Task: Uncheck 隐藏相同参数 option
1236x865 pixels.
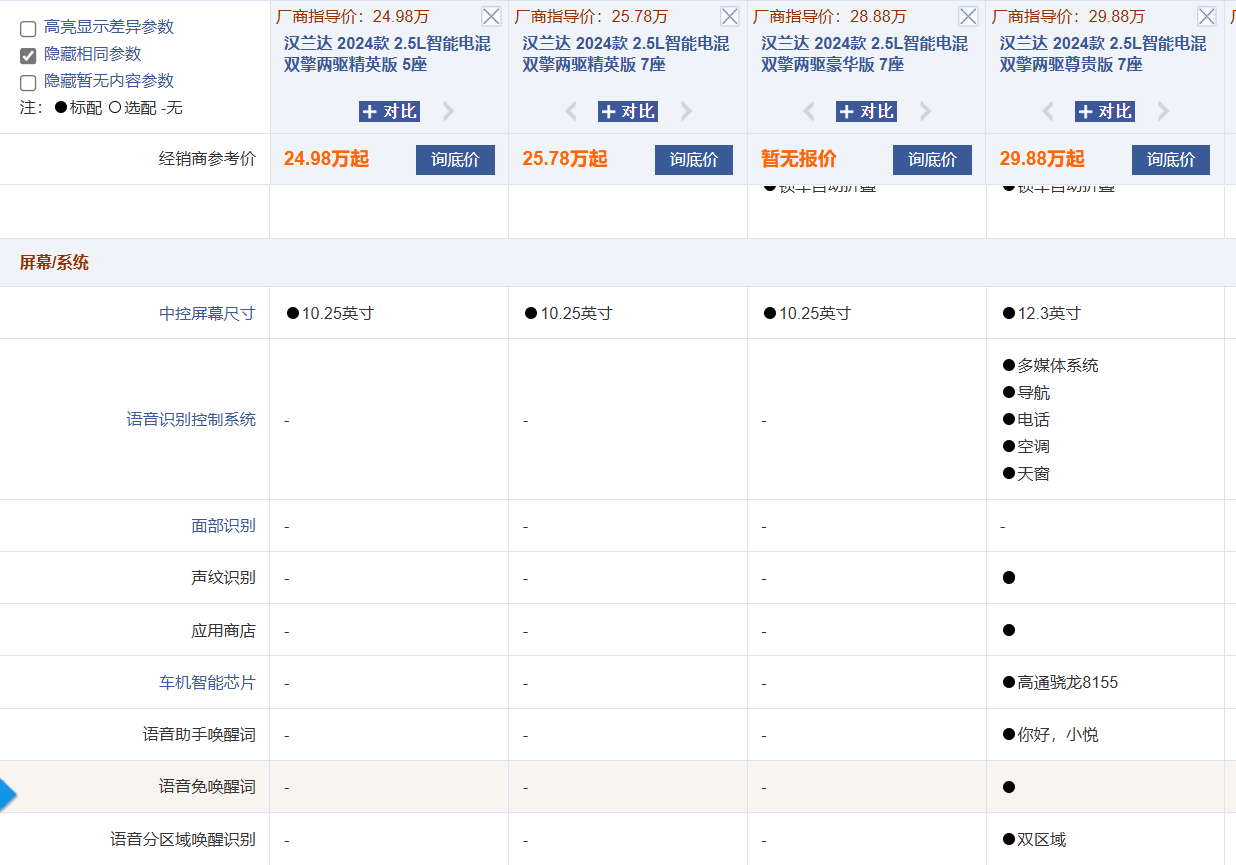Action: pyautogui.click(x=28, y=55)
